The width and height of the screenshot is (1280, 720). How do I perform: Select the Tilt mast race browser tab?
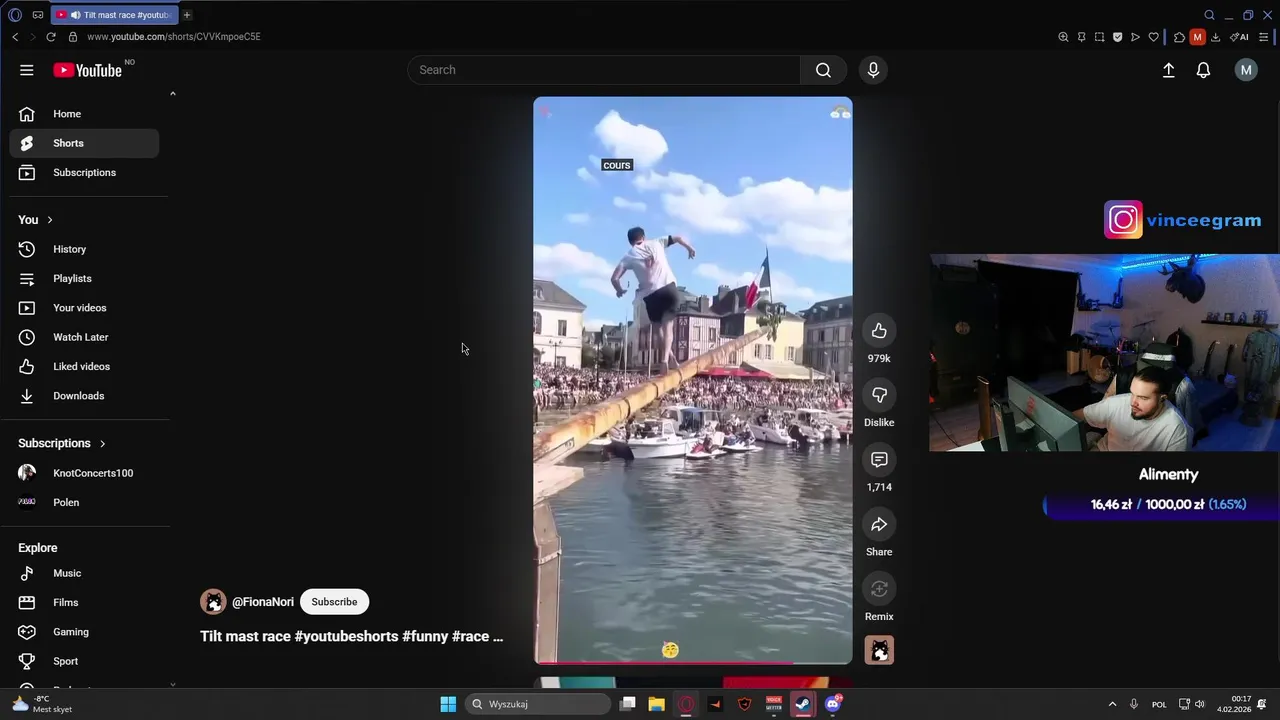(114, 15)
